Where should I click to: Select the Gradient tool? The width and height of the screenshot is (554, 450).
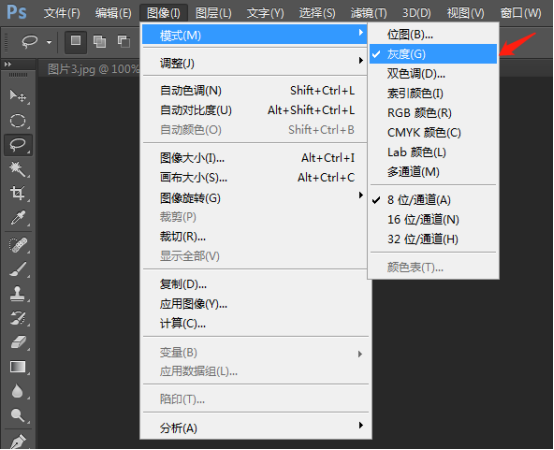point(18,367)
